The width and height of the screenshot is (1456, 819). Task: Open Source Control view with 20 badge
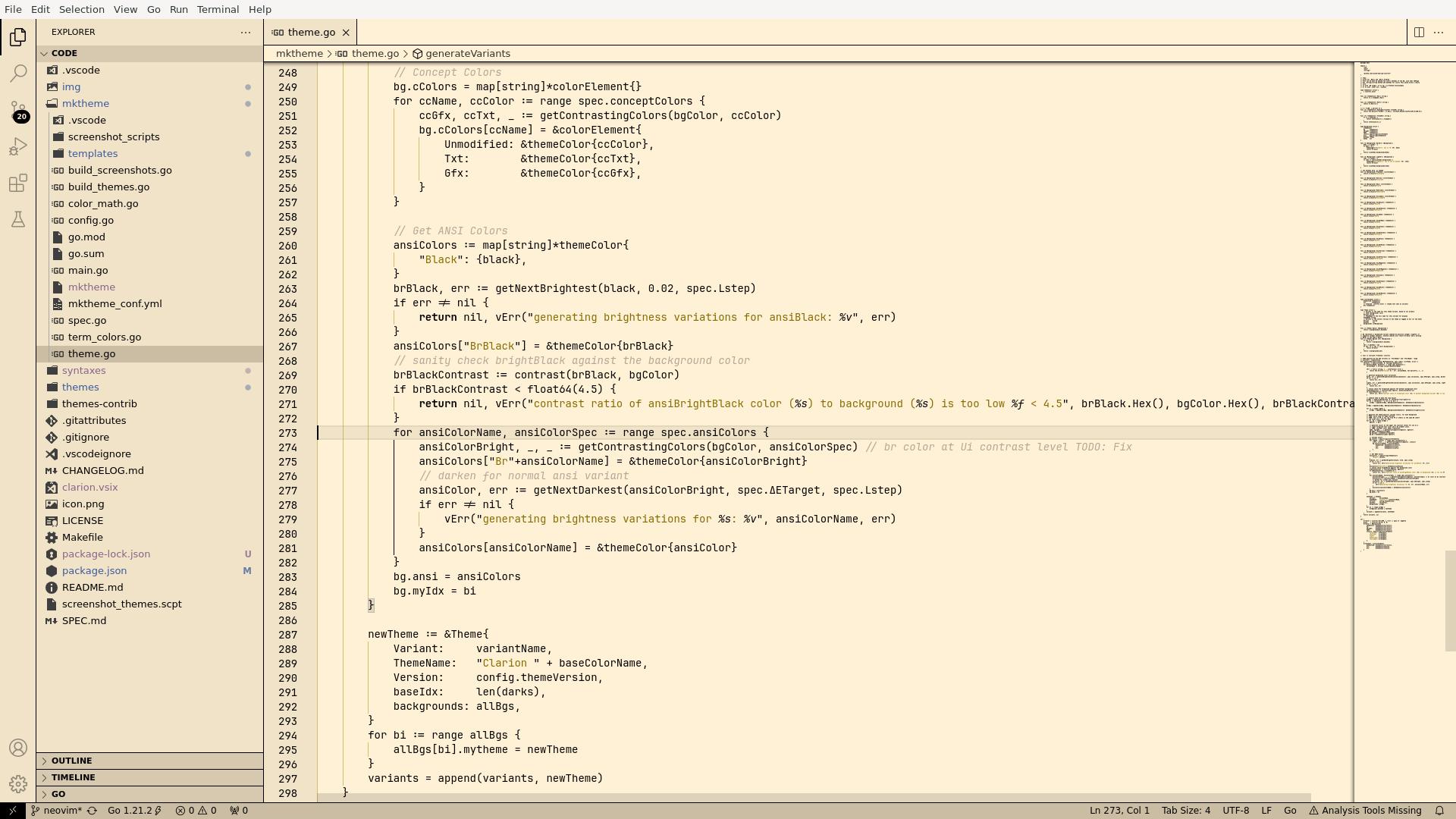tap(18, 110)
